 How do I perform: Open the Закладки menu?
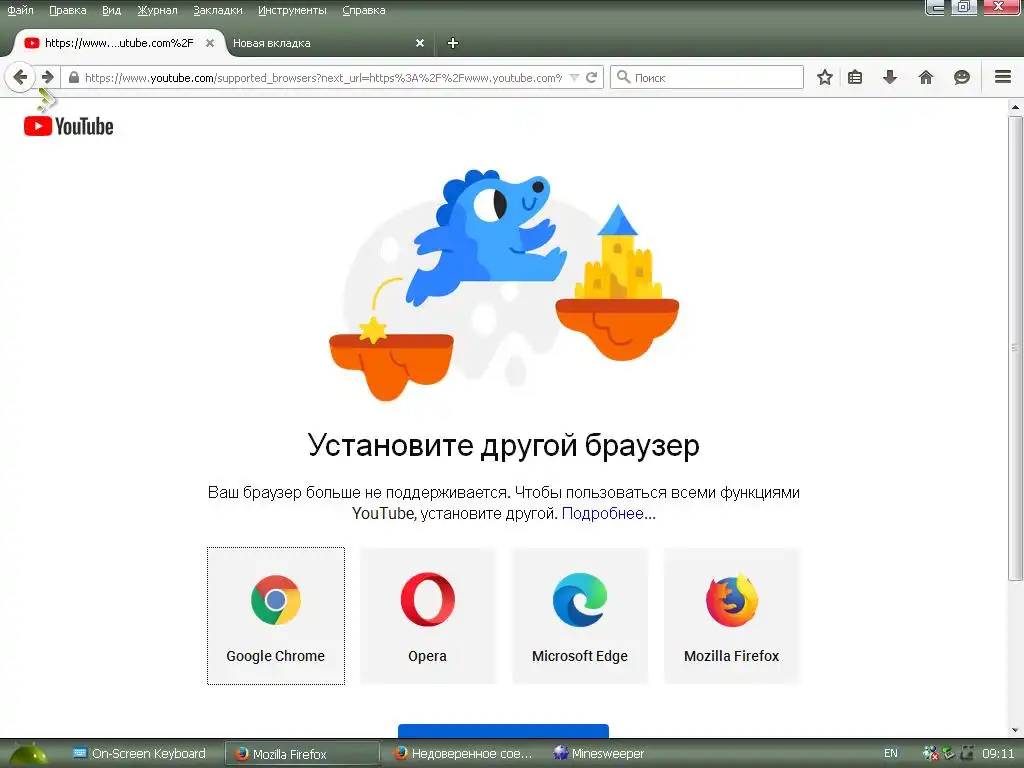(217, 10)
